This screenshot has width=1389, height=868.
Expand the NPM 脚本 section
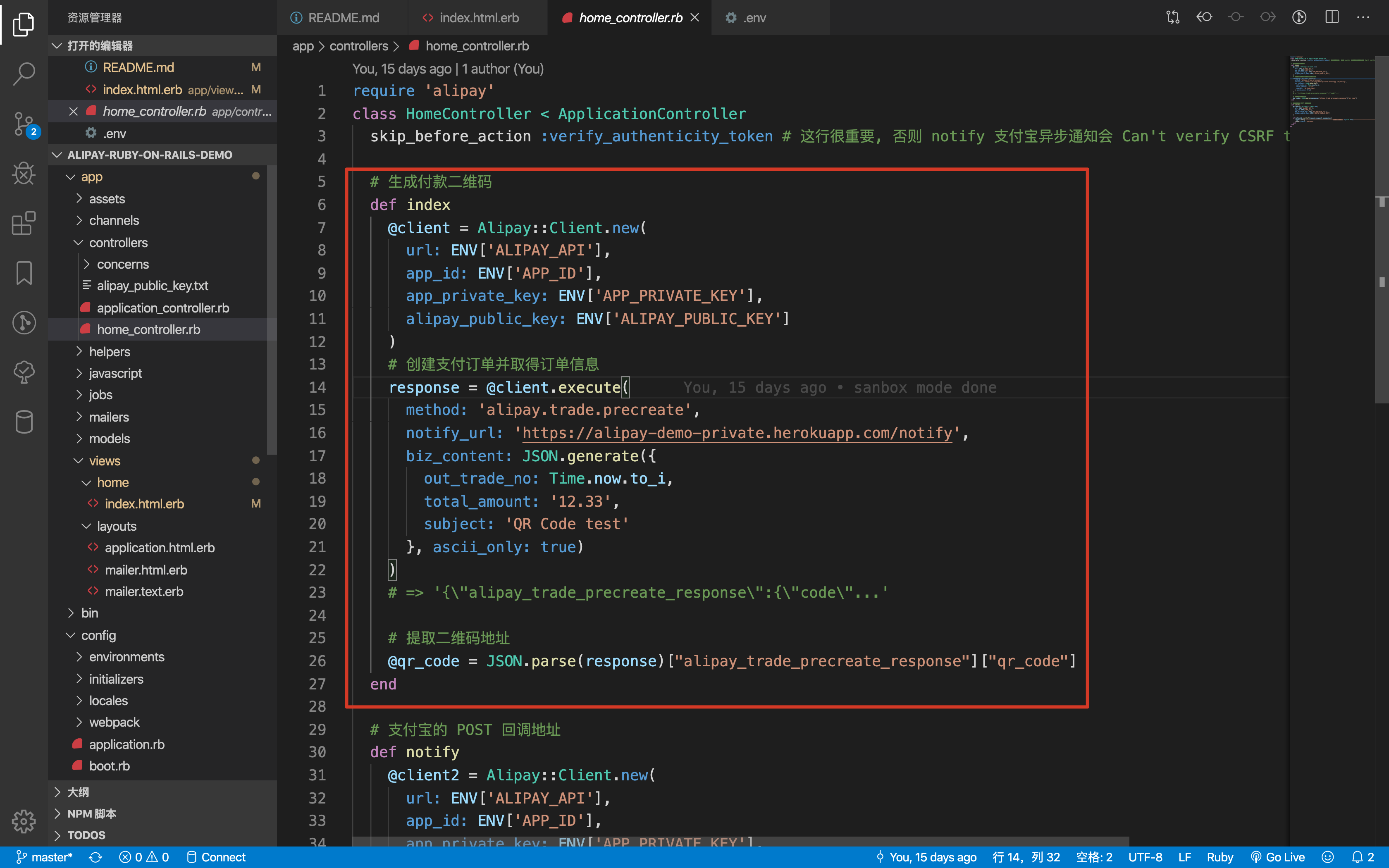91,813
